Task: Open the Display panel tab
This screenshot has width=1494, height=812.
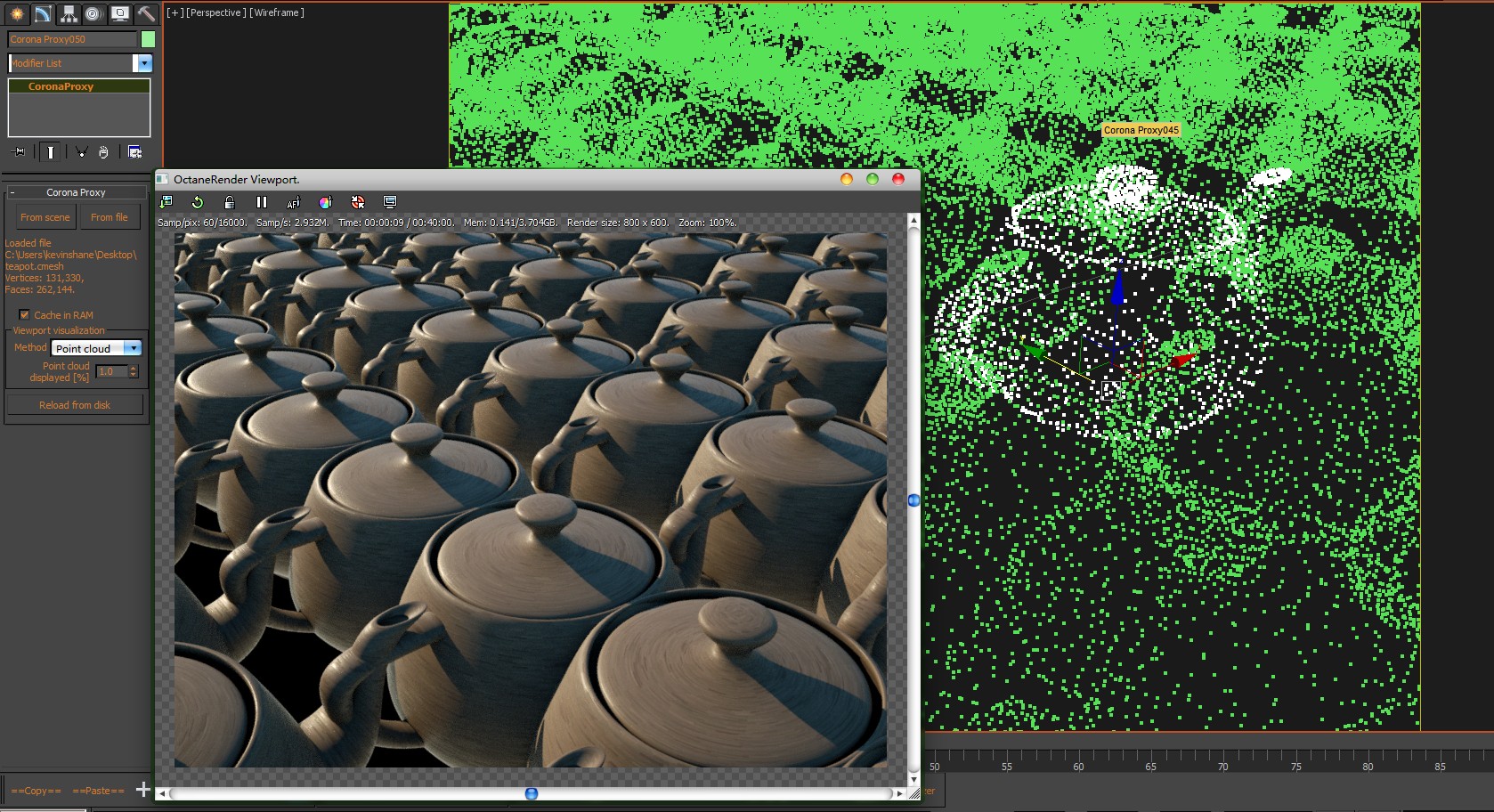Action: [119, 13]
